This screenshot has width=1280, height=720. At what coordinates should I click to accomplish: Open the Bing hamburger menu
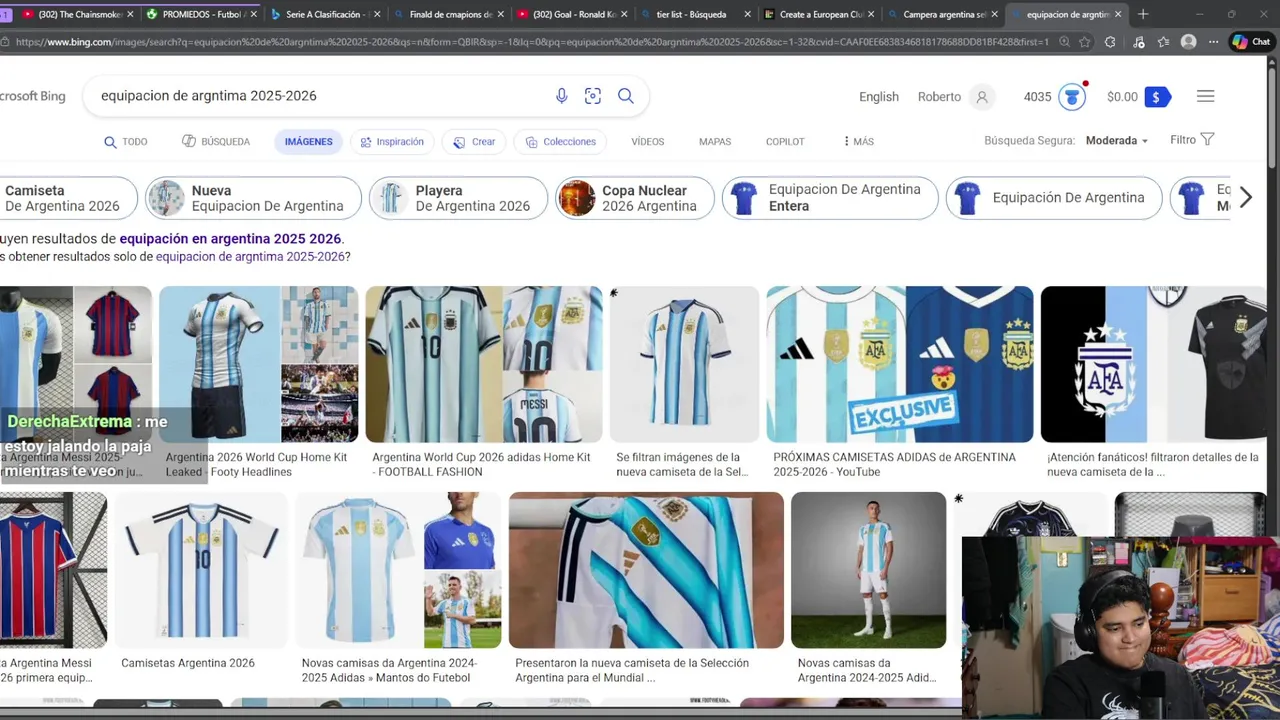[x=1205, y=96]
